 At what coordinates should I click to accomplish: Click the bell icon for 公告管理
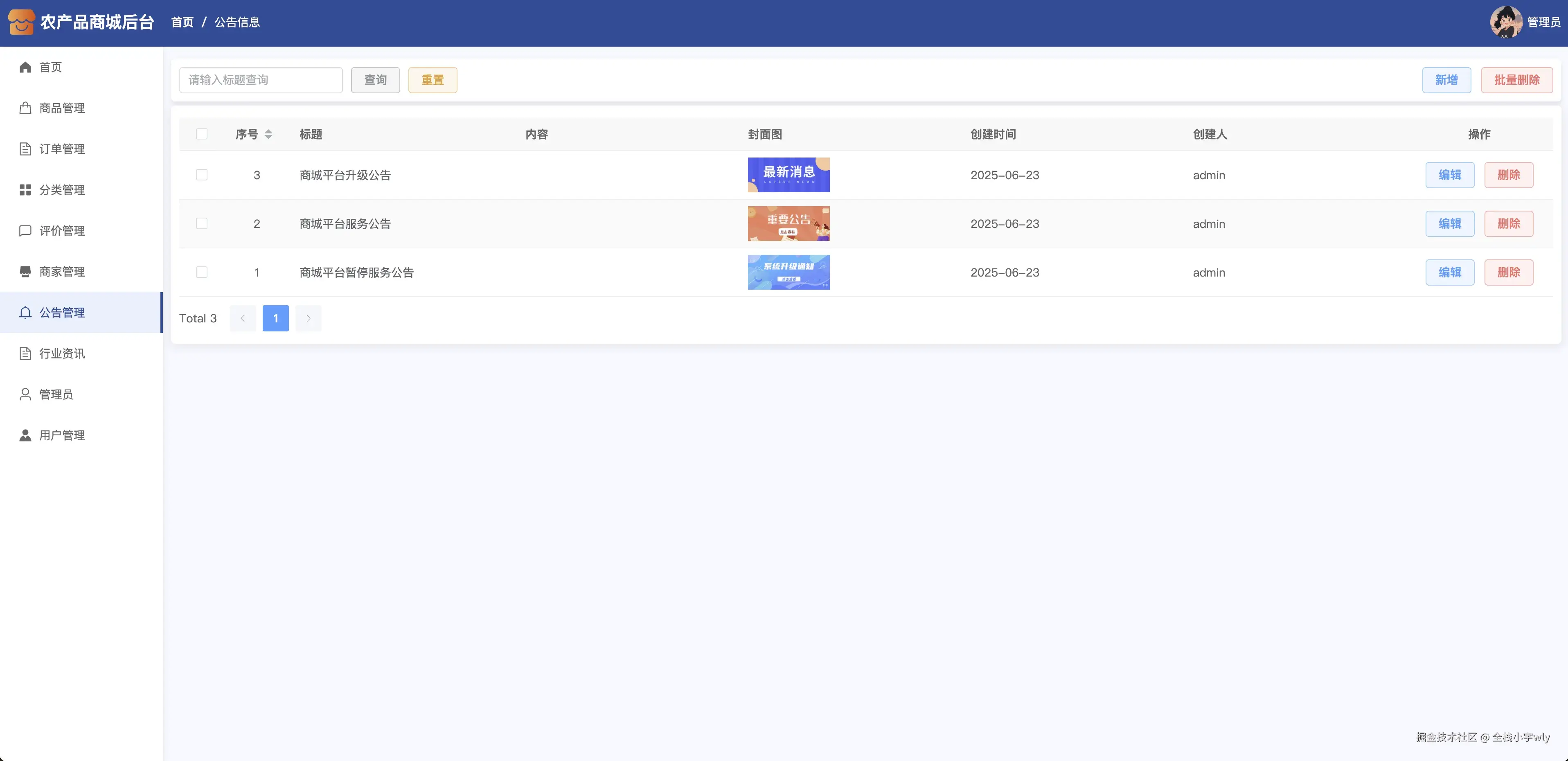tap(25, 312)
